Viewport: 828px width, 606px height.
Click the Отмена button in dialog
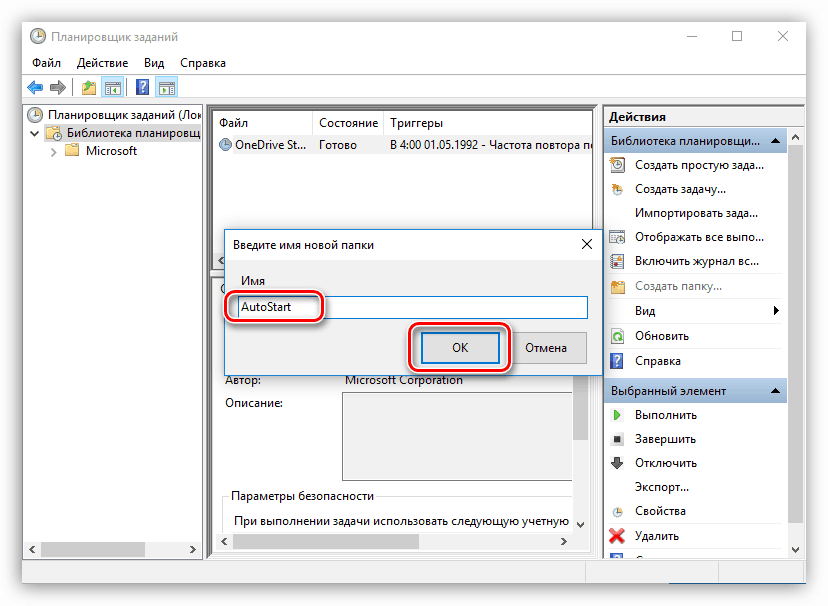545,348
